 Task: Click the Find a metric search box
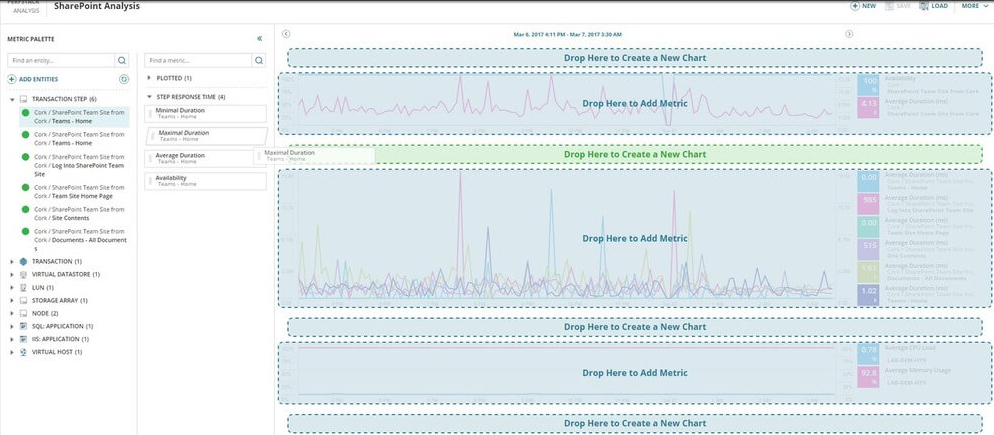pyautogui.click(x=198, y=60)
